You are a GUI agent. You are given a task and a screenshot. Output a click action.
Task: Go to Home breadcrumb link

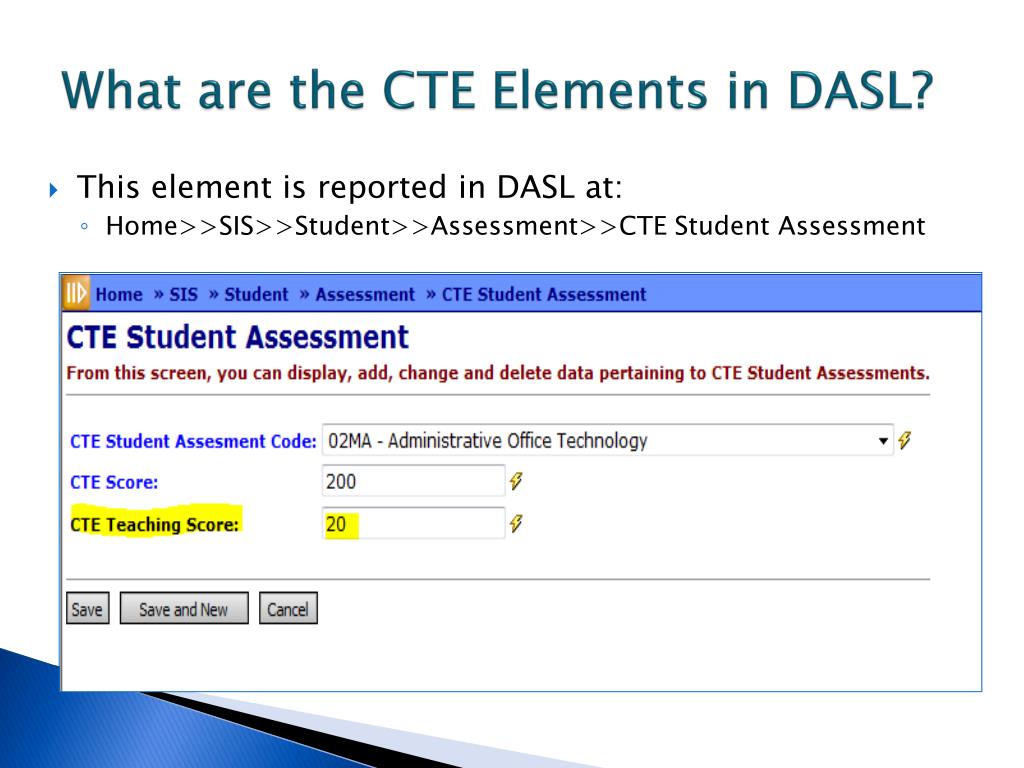tap(119, 295)
